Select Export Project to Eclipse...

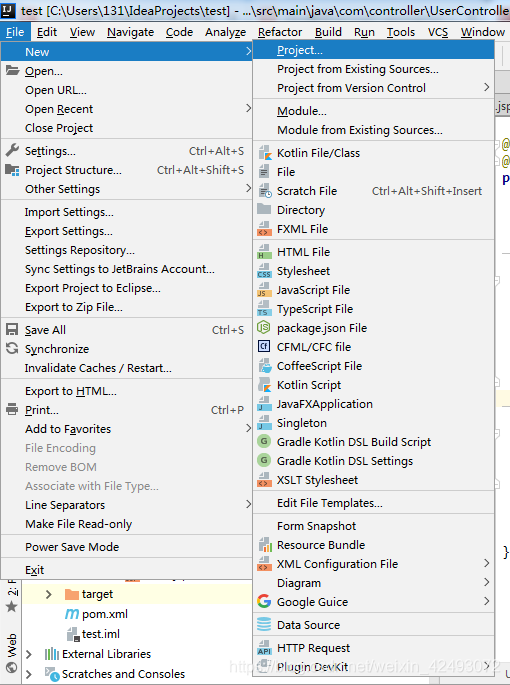pos(126,288)
